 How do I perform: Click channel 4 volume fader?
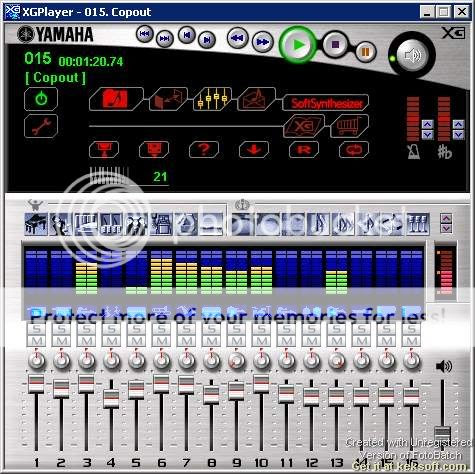coord(111,398)
